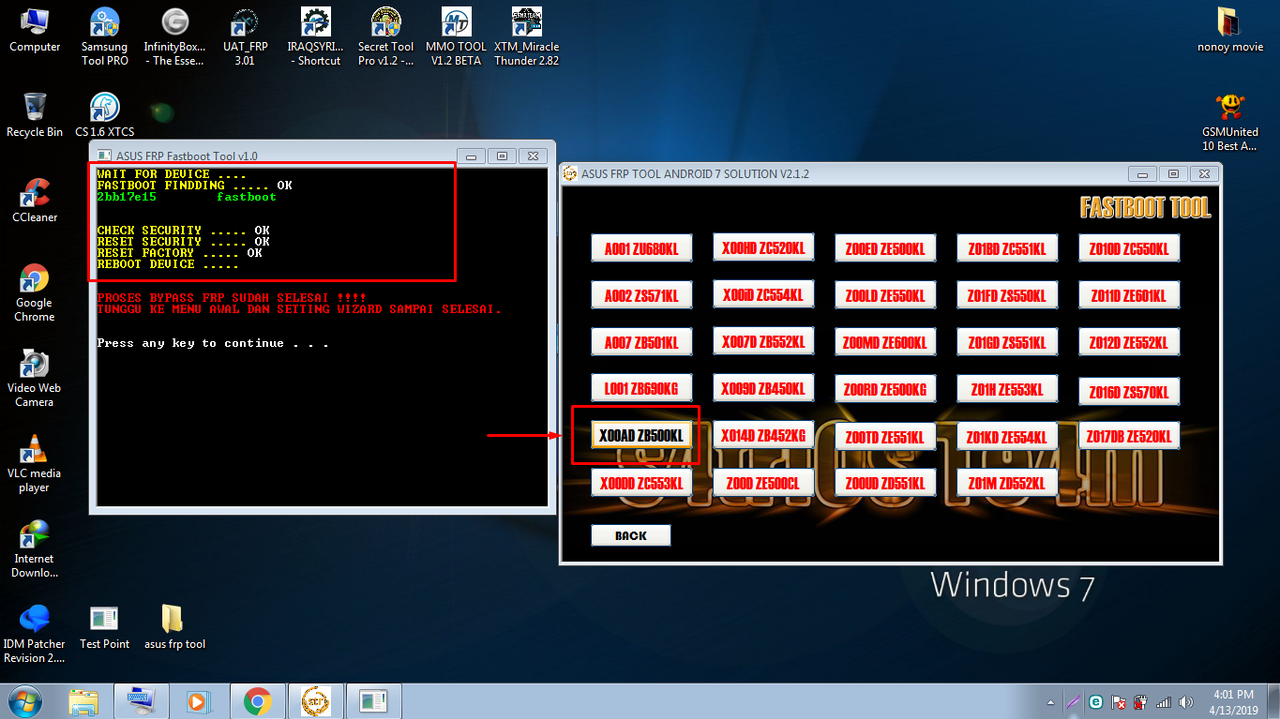Open VLC media player desktop icon
Image resolution: width=1280 pixels, height=719 pixels.
click(x=34, y=464)
